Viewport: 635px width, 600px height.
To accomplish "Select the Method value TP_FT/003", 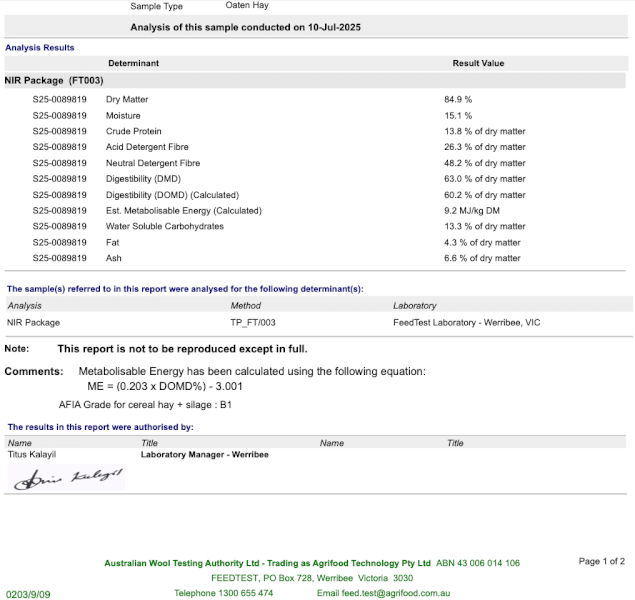I will tap(252, 323).
